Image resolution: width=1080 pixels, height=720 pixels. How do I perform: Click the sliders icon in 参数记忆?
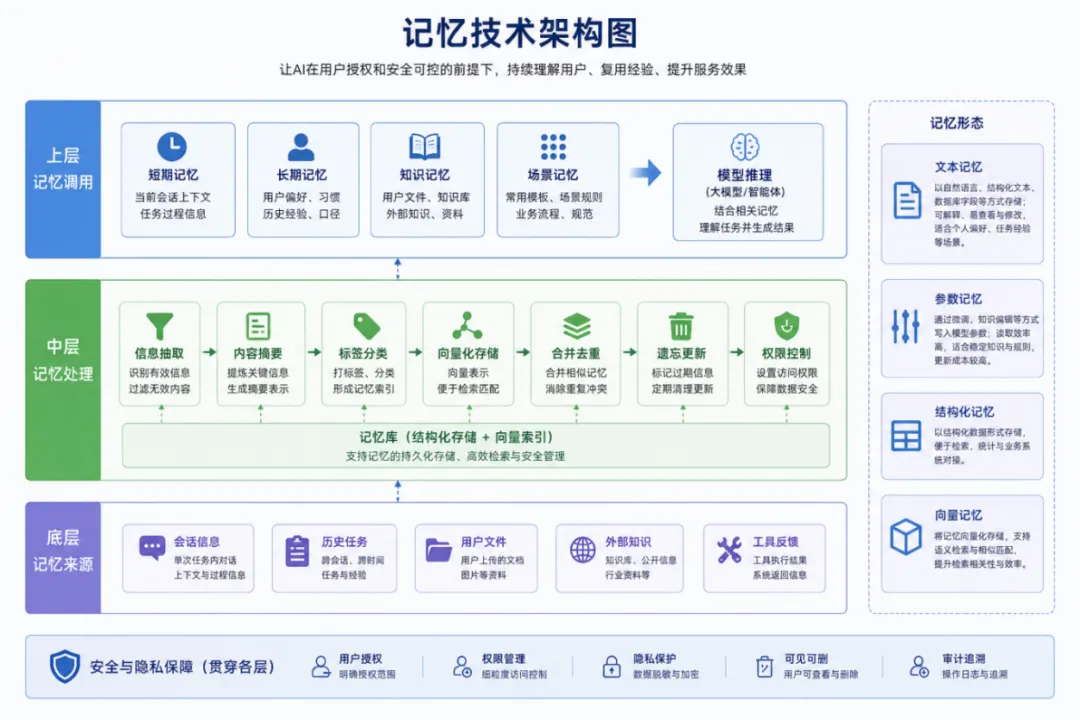(905, 326)
